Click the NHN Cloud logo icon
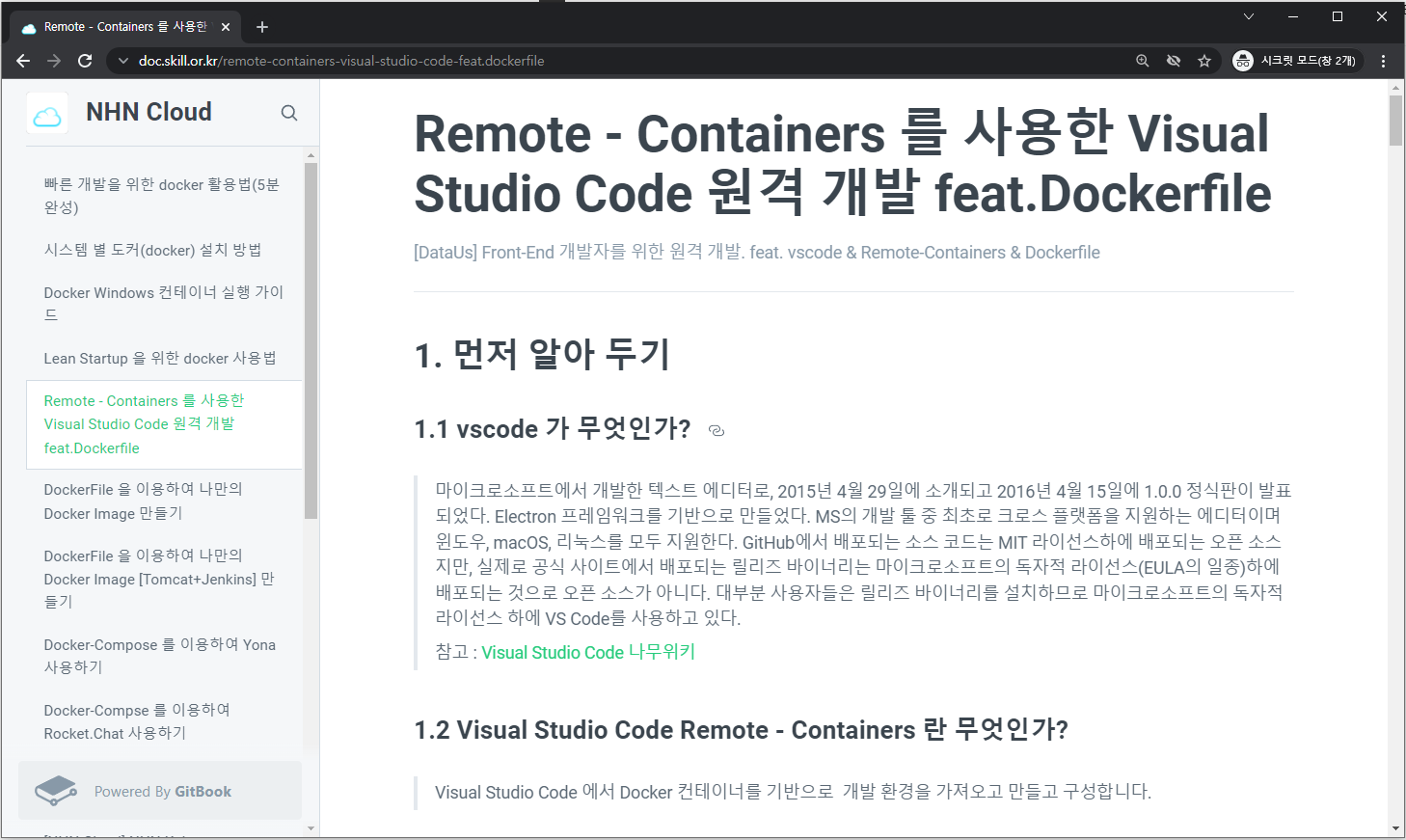The height and width of the screenshot is (840, 1406). (47, 113)
